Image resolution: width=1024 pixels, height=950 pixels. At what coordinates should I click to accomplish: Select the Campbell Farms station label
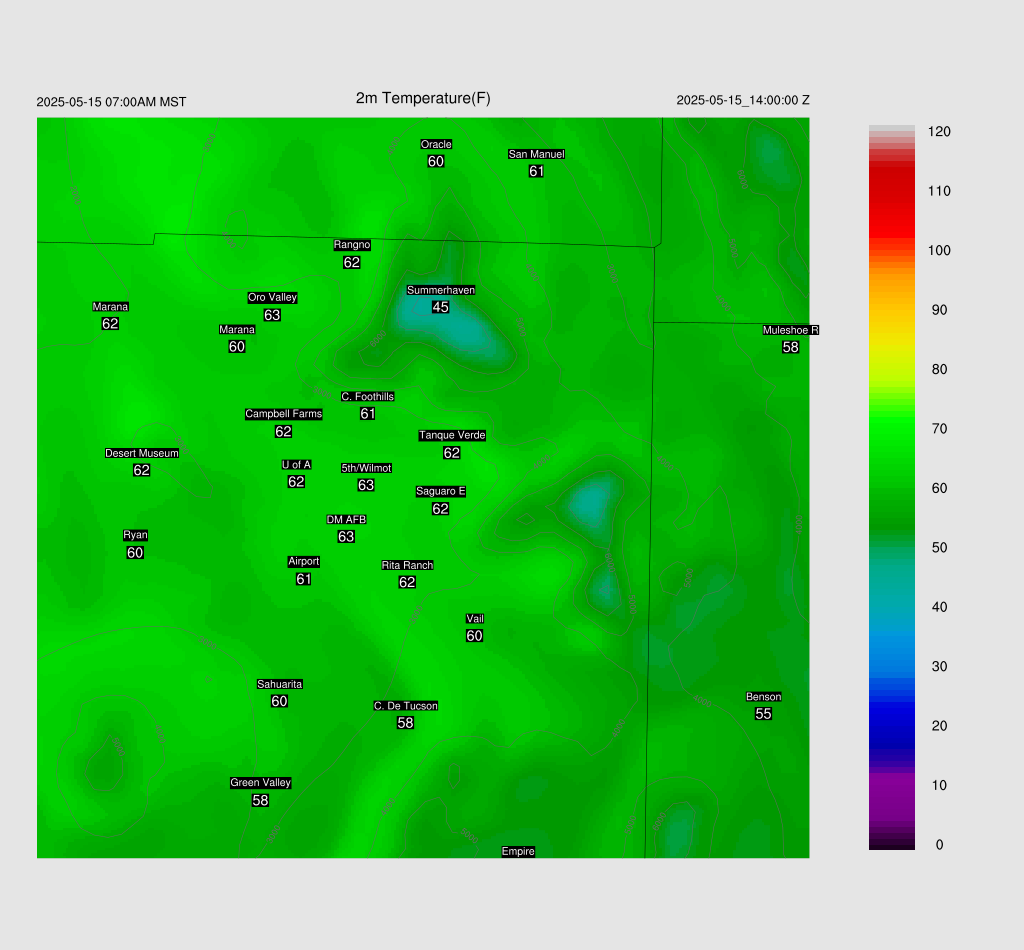coord(283,414)
